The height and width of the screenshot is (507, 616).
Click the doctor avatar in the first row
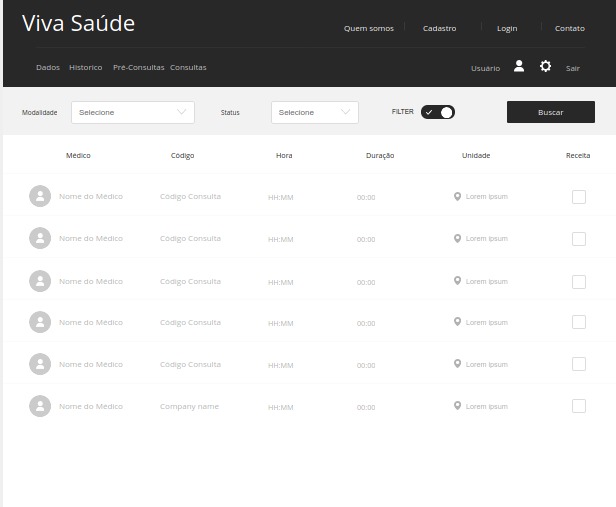pyautogui.click(x=40, y=196)
